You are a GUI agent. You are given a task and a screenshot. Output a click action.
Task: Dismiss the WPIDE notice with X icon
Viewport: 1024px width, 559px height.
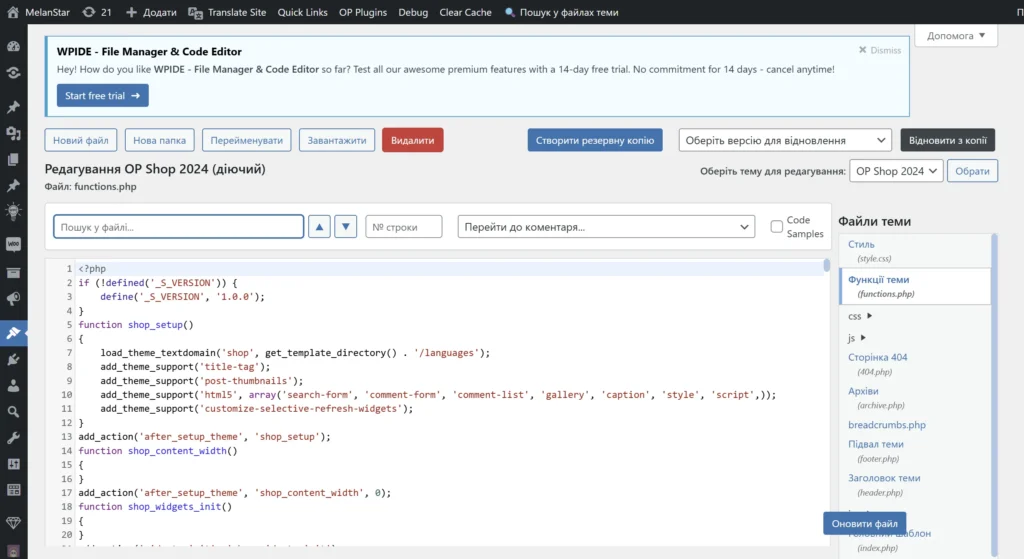862,50
